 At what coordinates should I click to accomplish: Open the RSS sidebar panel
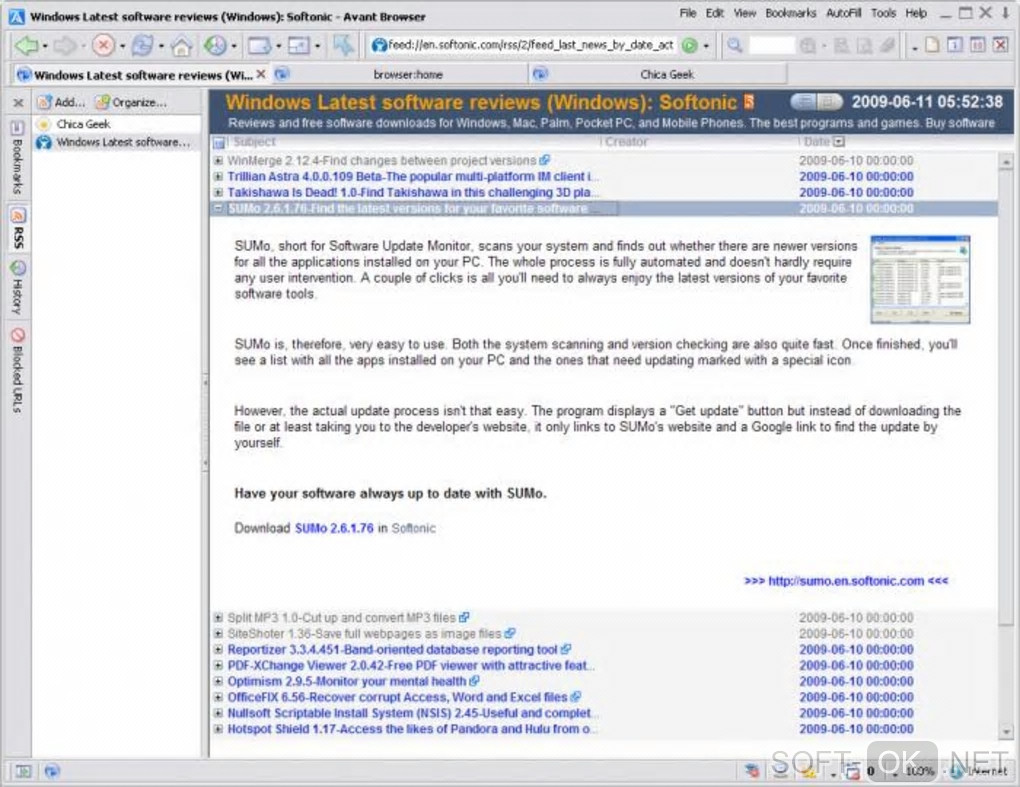18,228
